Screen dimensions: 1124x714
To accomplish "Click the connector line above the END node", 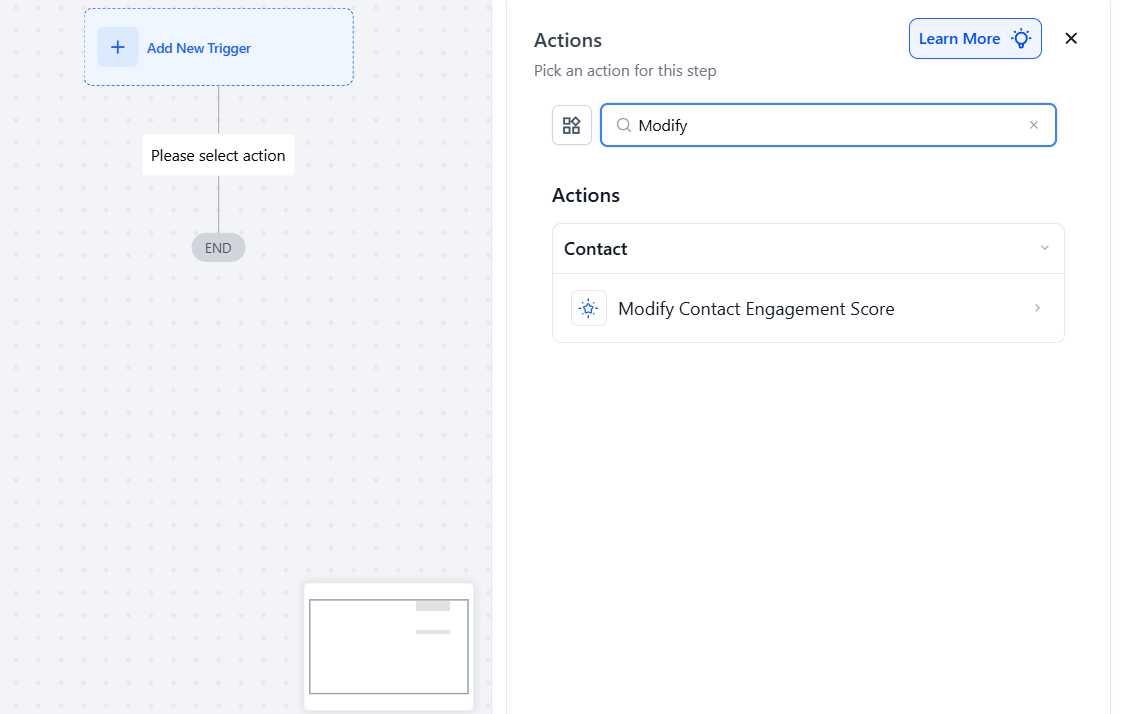I will tap(218, 204).
